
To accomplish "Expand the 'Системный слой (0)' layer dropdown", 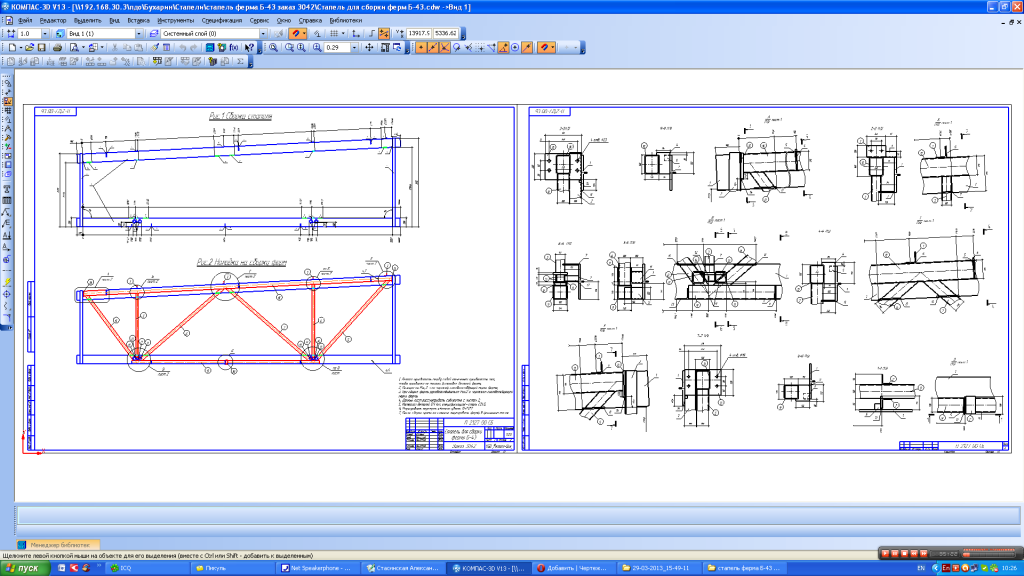I will point(263,33).
